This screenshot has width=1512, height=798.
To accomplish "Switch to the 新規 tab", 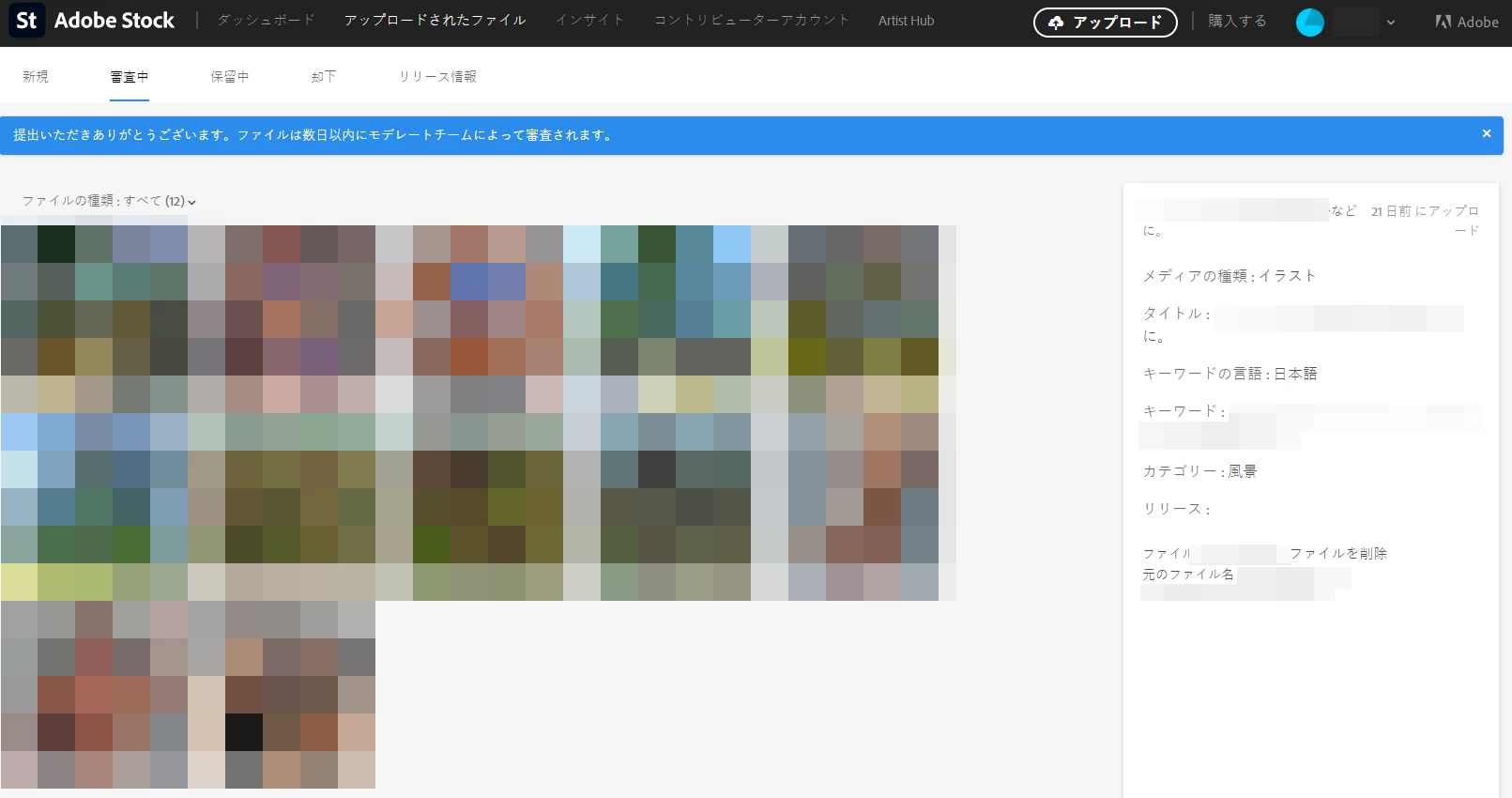I will point(36,77).
